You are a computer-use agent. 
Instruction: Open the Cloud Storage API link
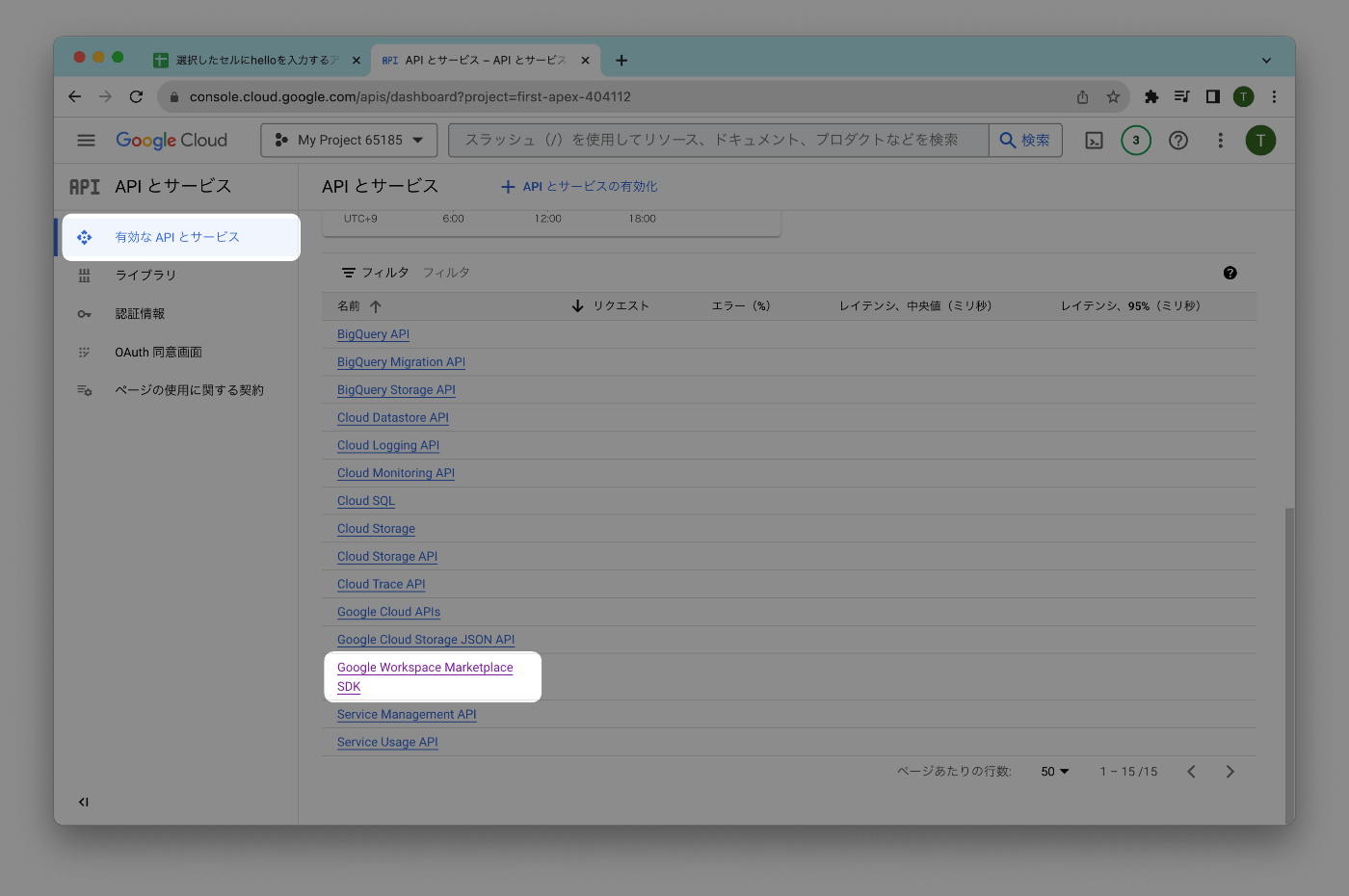(387, 557)
